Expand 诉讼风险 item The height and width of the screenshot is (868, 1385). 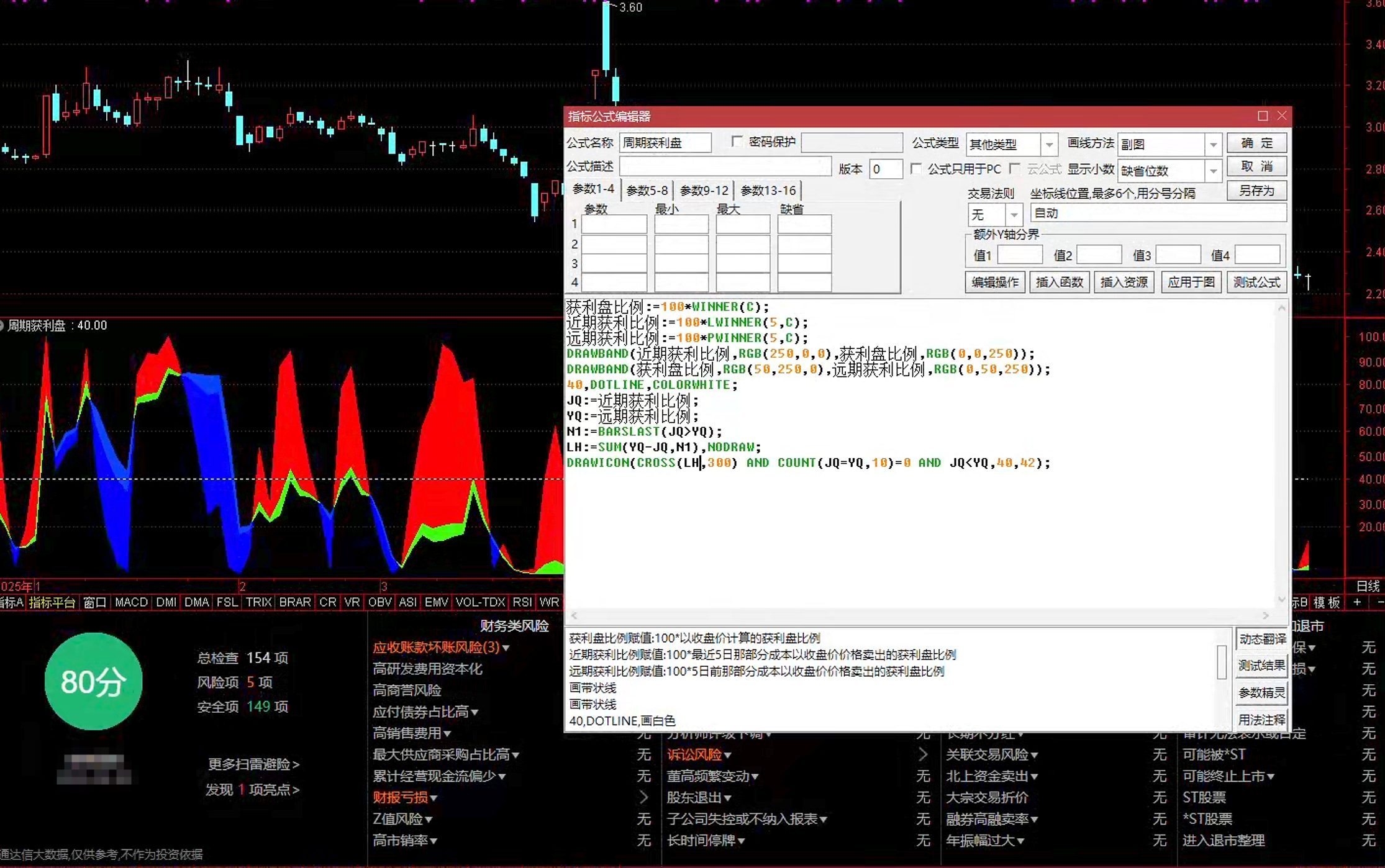727,756
